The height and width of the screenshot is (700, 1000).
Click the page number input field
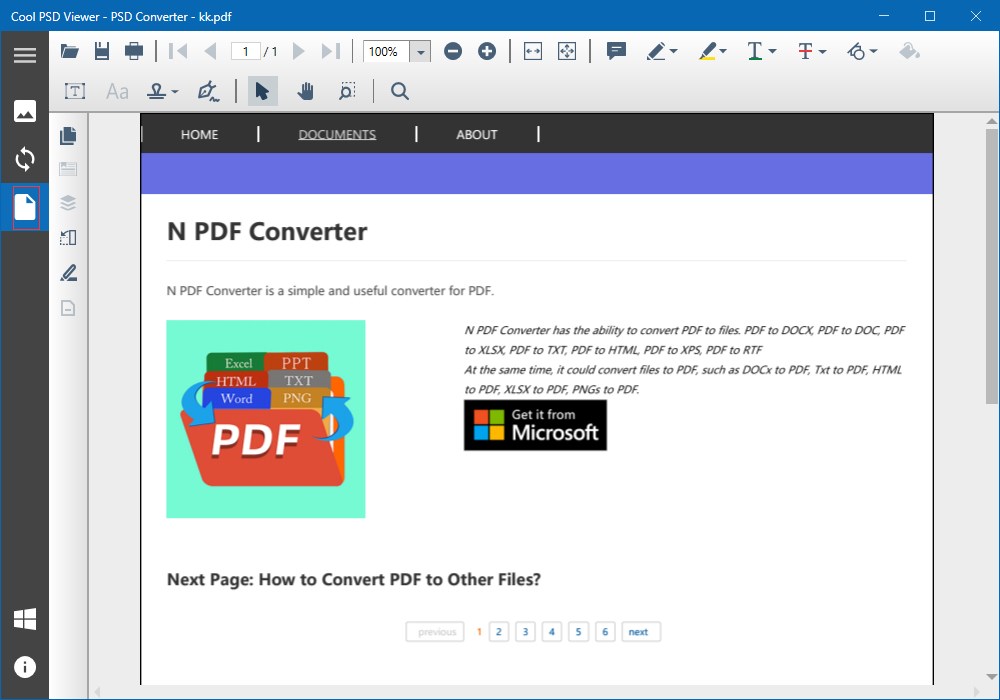click(246, 52)
